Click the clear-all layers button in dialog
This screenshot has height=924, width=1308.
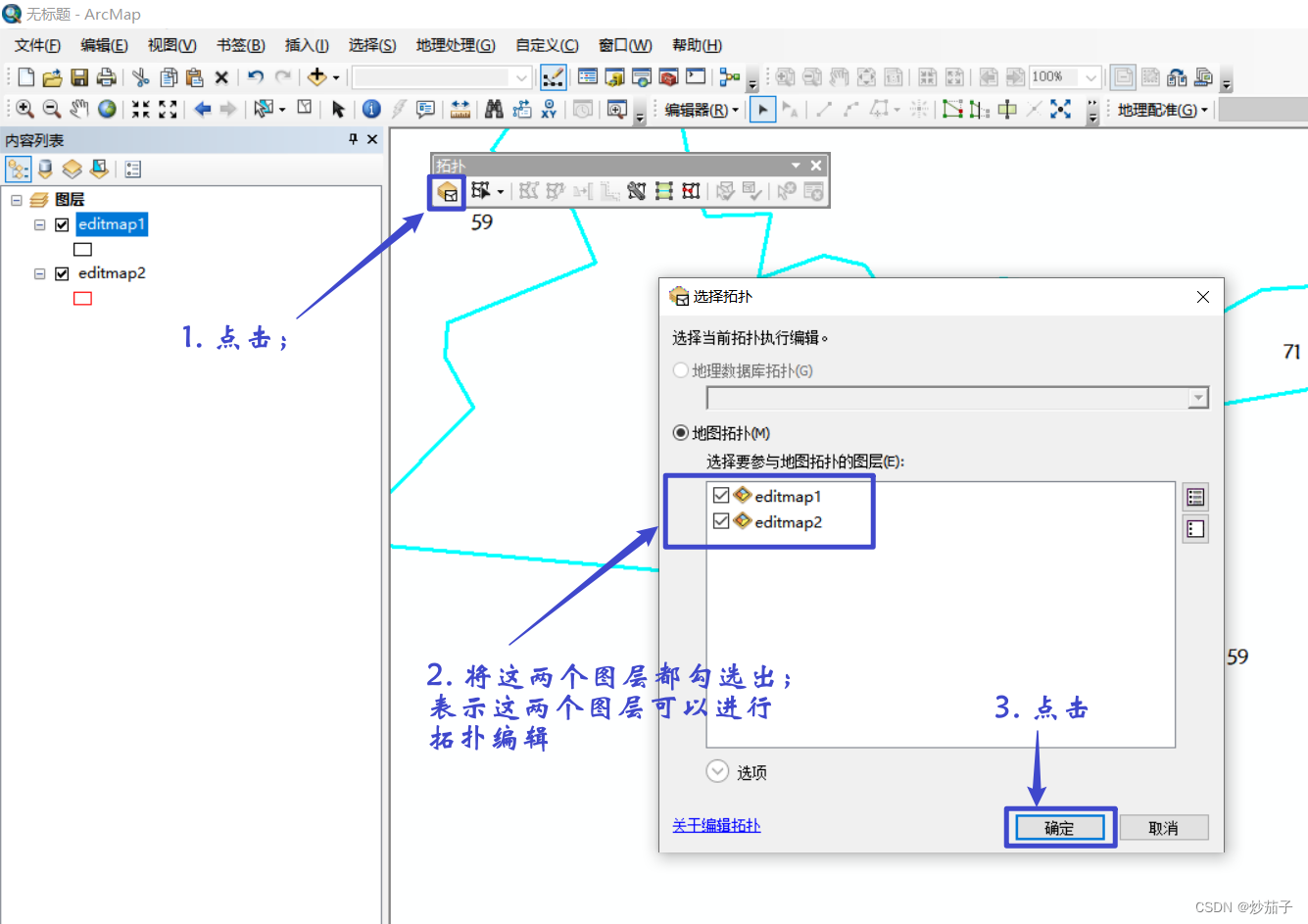[1195, 529]
